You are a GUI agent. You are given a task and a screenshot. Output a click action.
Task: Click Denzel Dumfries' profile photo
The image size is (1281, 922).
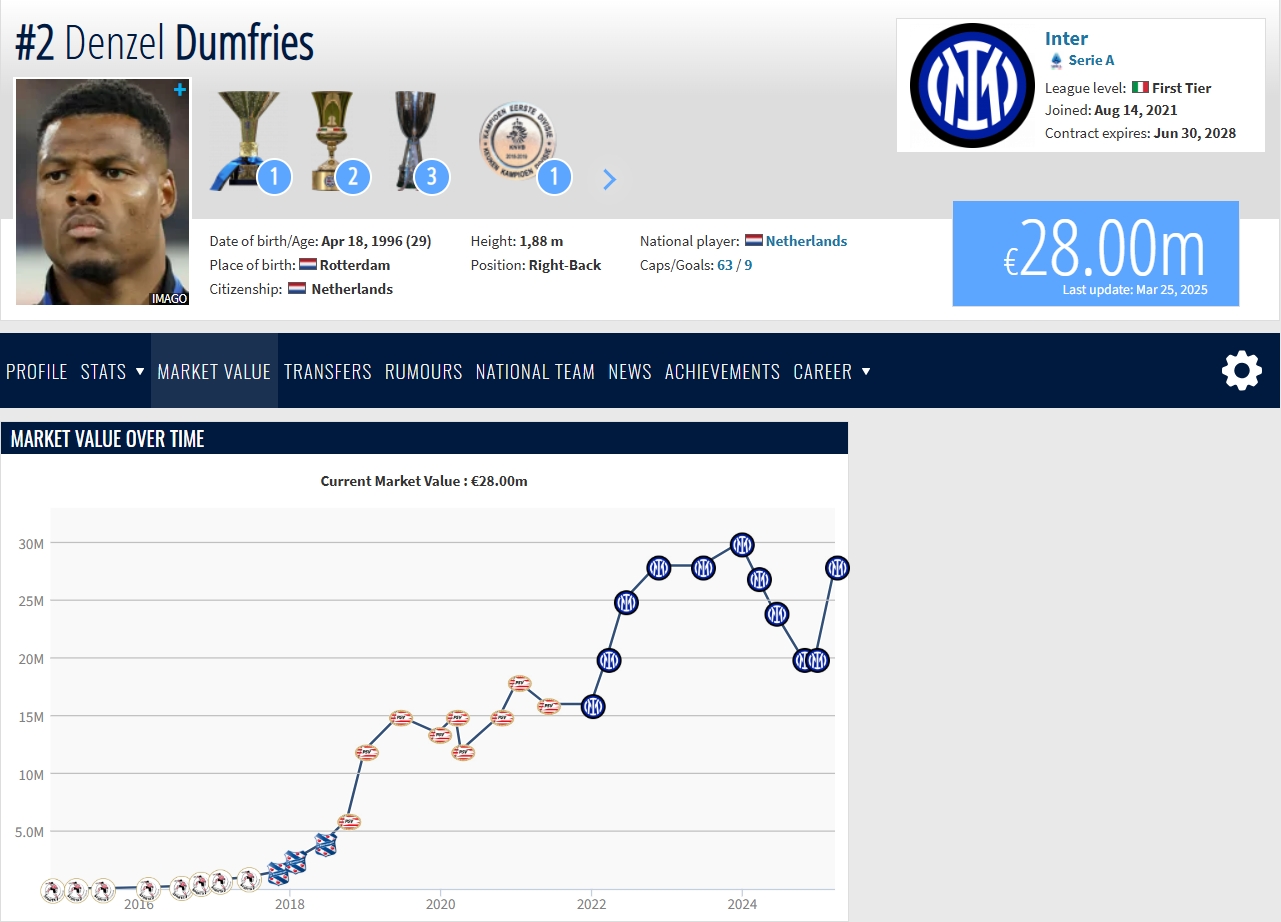103,192
